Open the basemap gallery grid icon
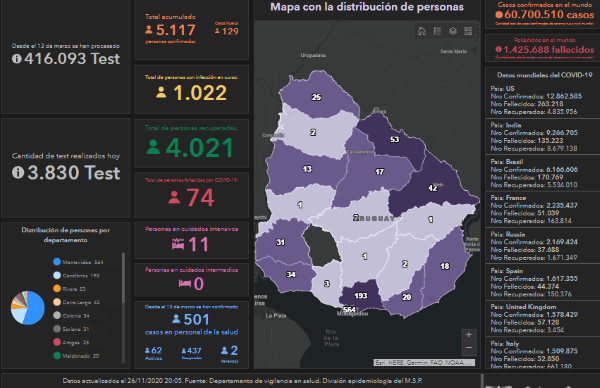Image resolution: width=600 pixels, height=388 pixels. pos(468,31)
